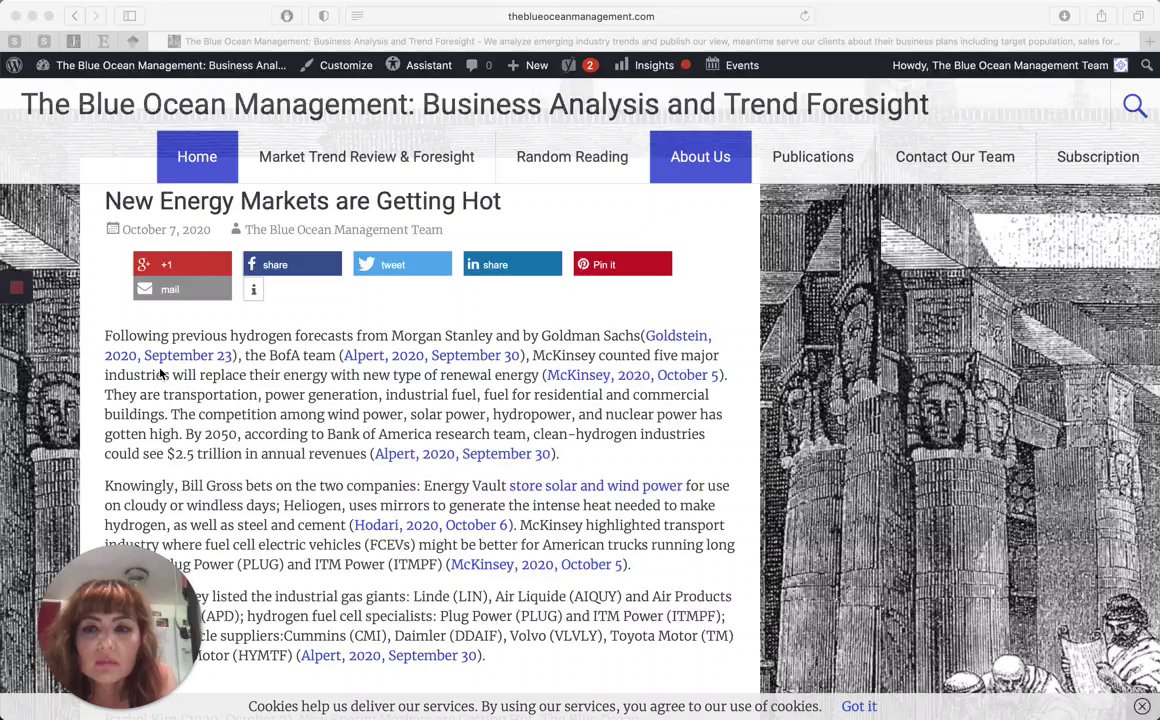Click the address bar URL field
The image size is (1160, 720).
tap(581, 16)
